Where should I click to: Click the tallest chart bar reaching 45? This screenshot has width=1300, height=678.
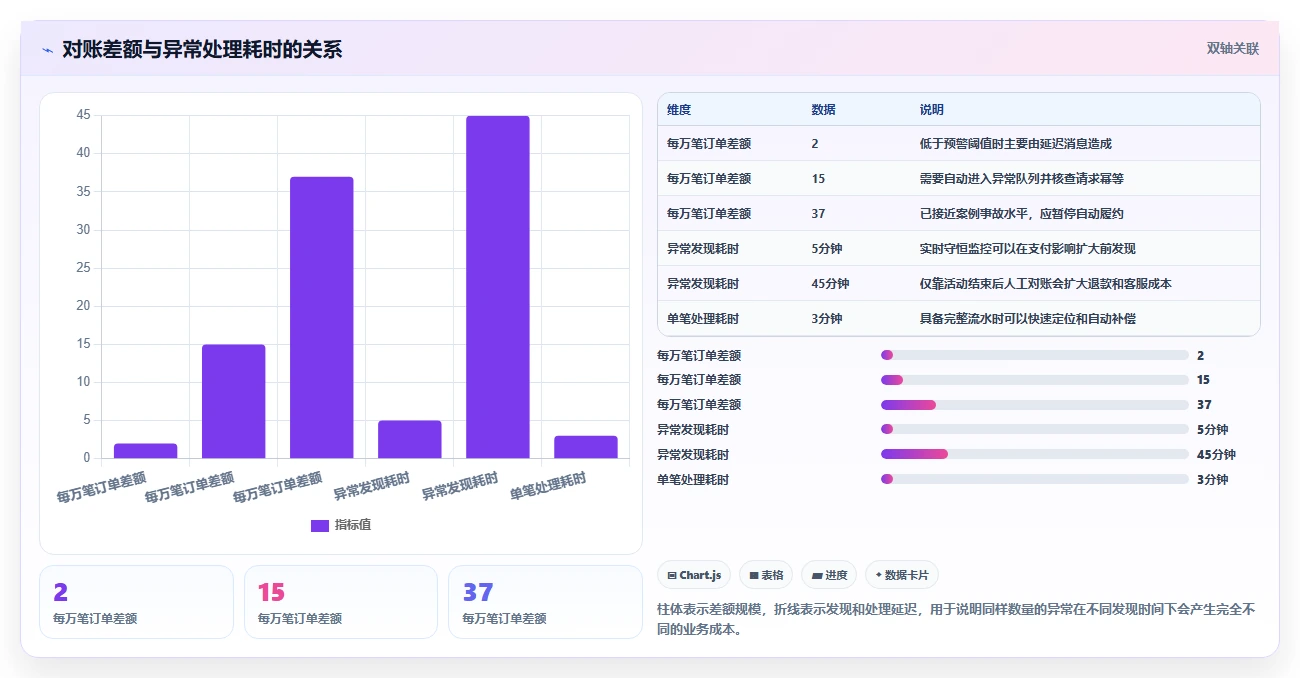point(497,287)
